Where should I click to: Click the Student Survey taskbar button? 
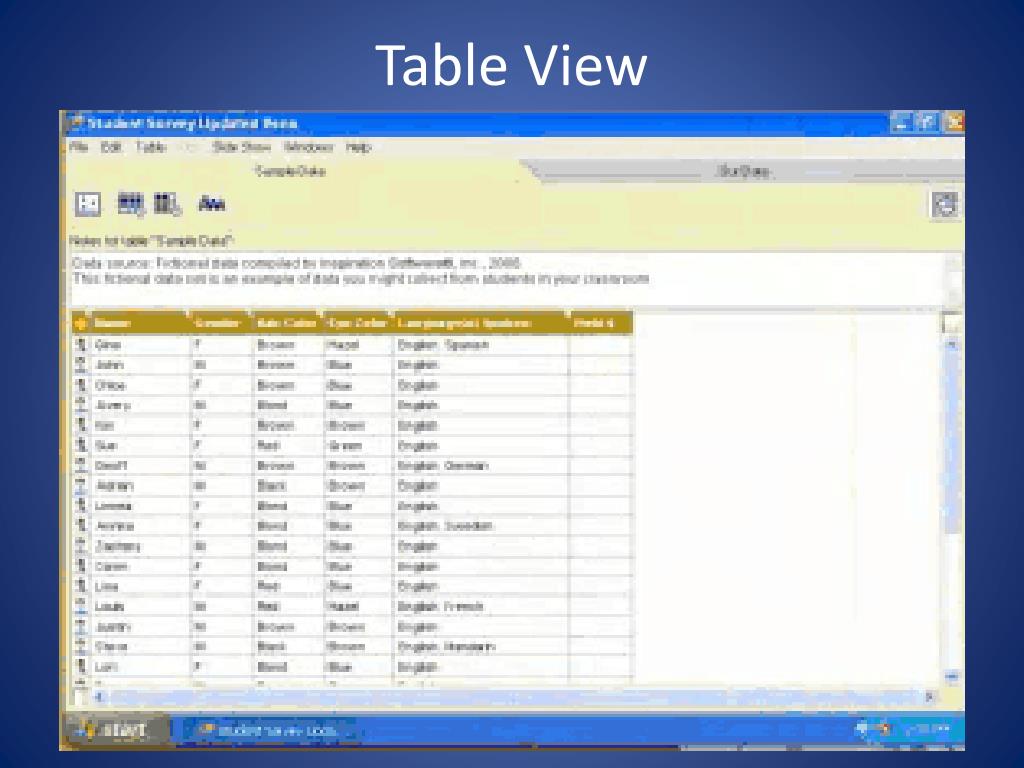269,730
